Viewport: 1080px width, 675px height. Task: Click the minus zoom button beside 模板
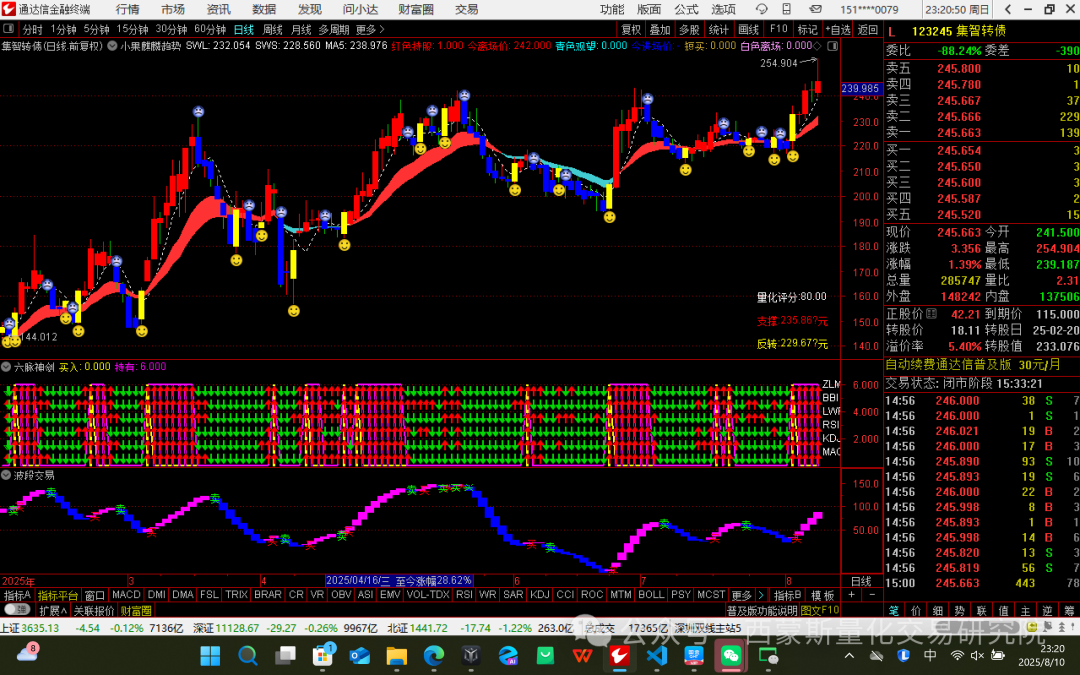(x=872, y=594)
